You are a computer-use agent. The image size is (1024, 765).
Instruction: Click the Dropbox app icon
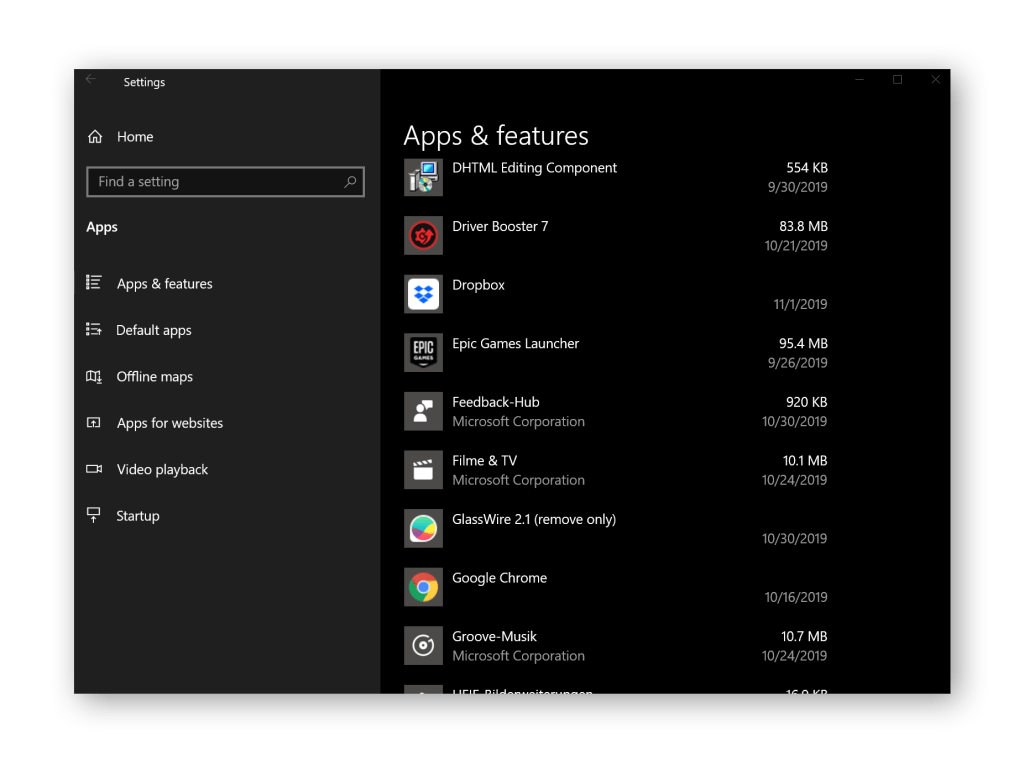(423, 294)
